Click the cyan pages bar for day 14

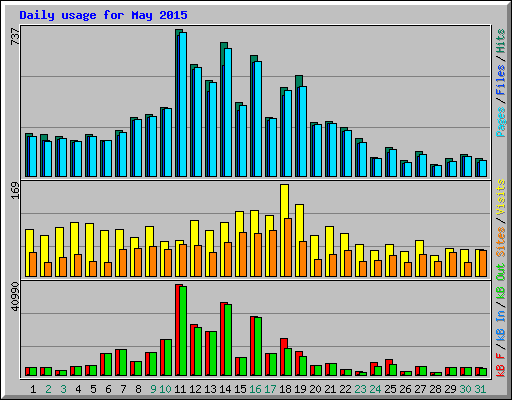click(x=228, y=112)
